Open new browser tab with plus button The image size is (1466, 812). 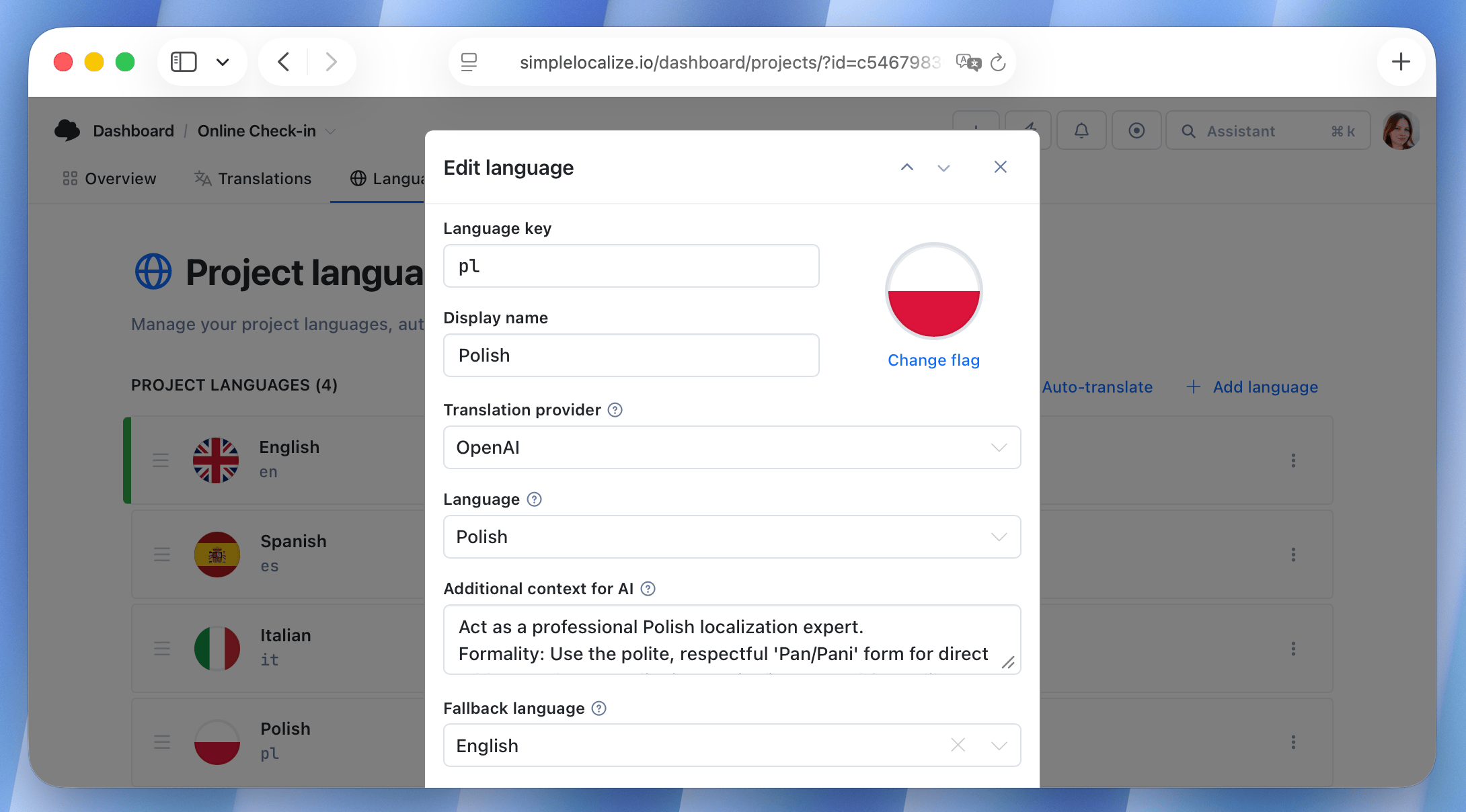pos(1401,62)
